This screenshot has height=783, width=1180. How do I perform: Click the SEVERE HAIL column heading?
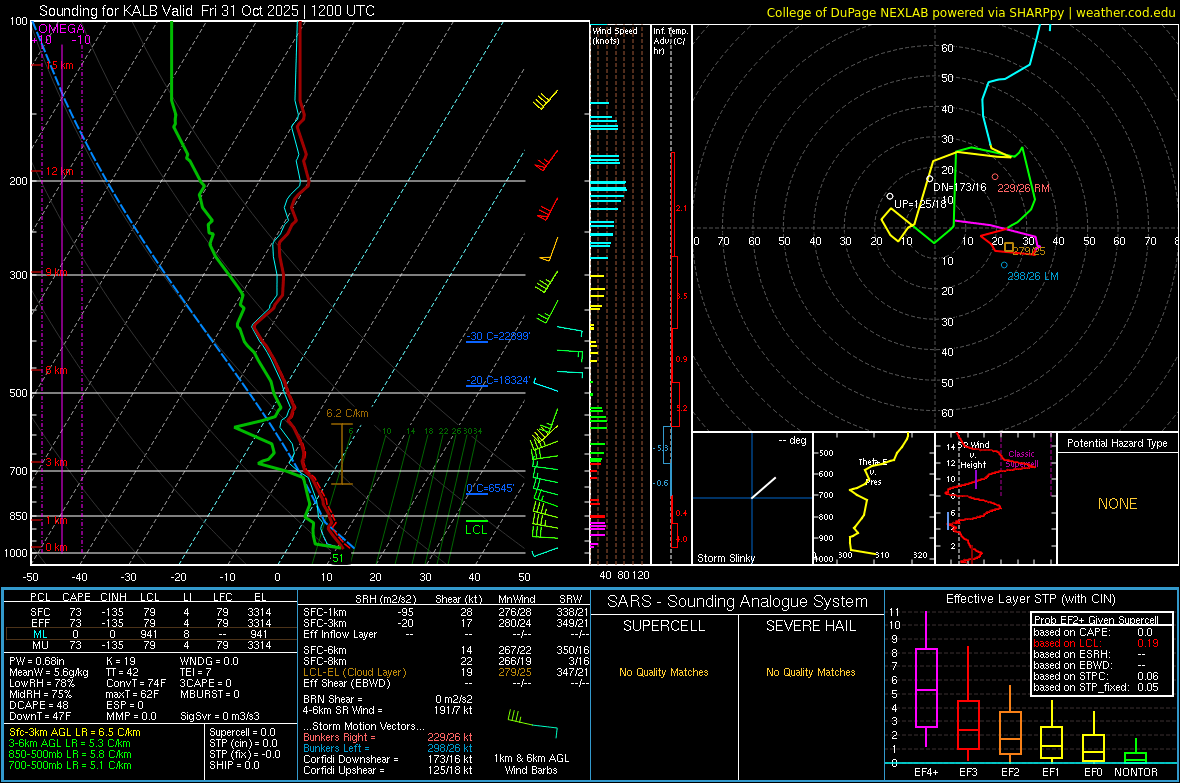pyautogui.click(x=810, y=626)
